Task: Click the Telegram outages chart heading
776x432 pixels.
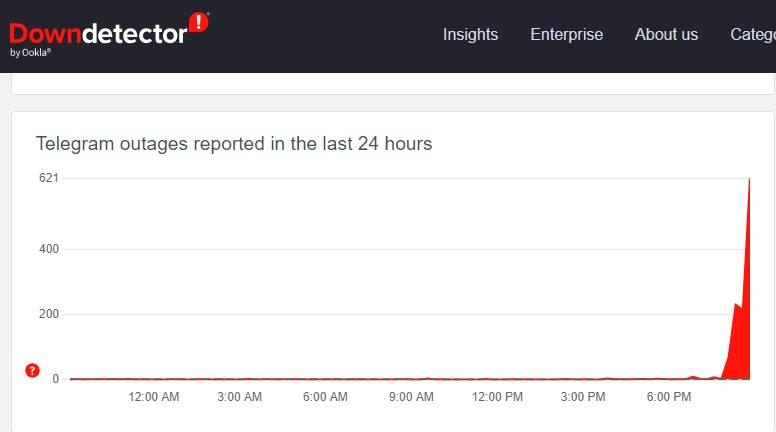Action: click(234, 144)
